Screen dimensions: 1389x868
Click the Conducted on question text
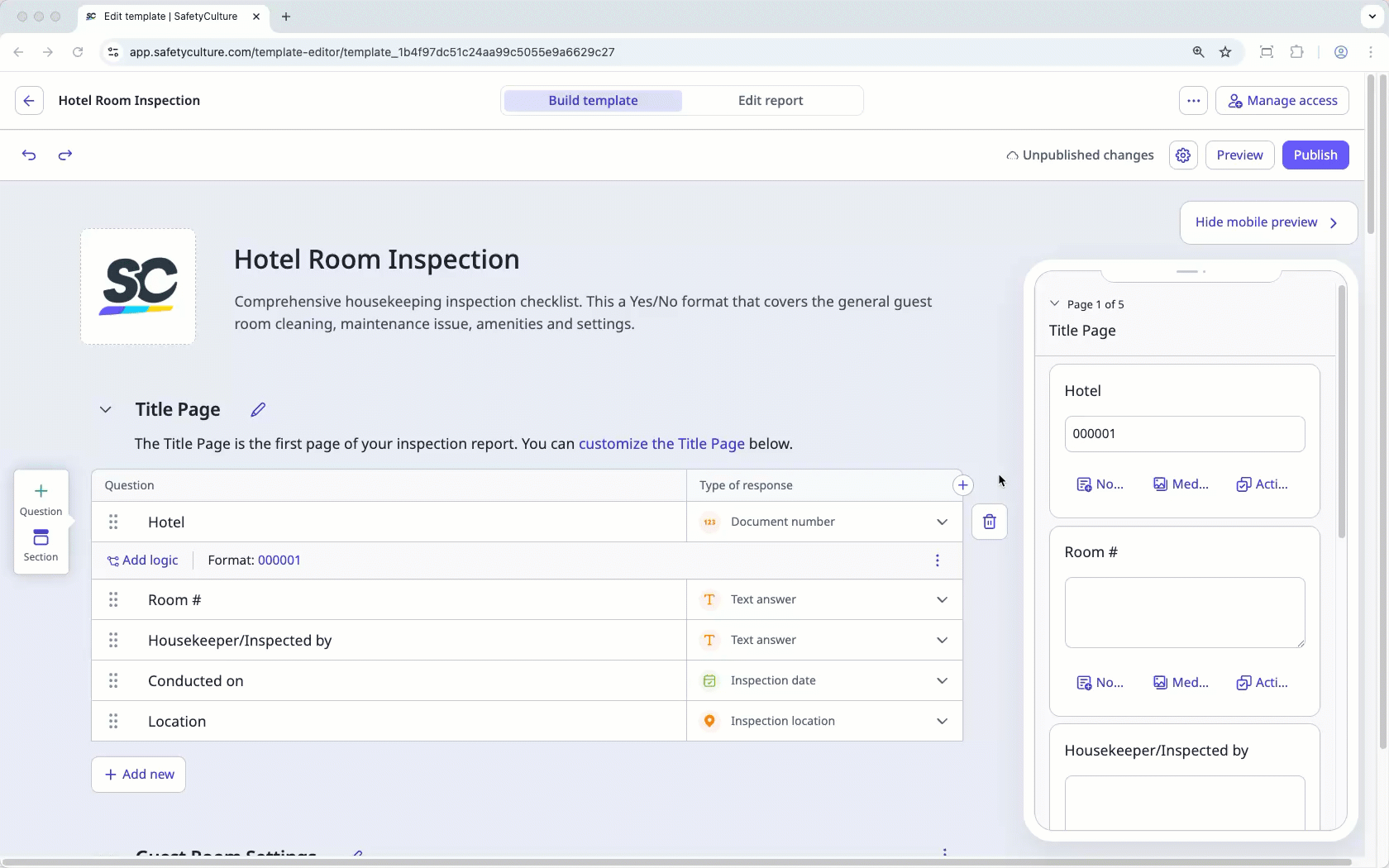click(x=196, y=681)
